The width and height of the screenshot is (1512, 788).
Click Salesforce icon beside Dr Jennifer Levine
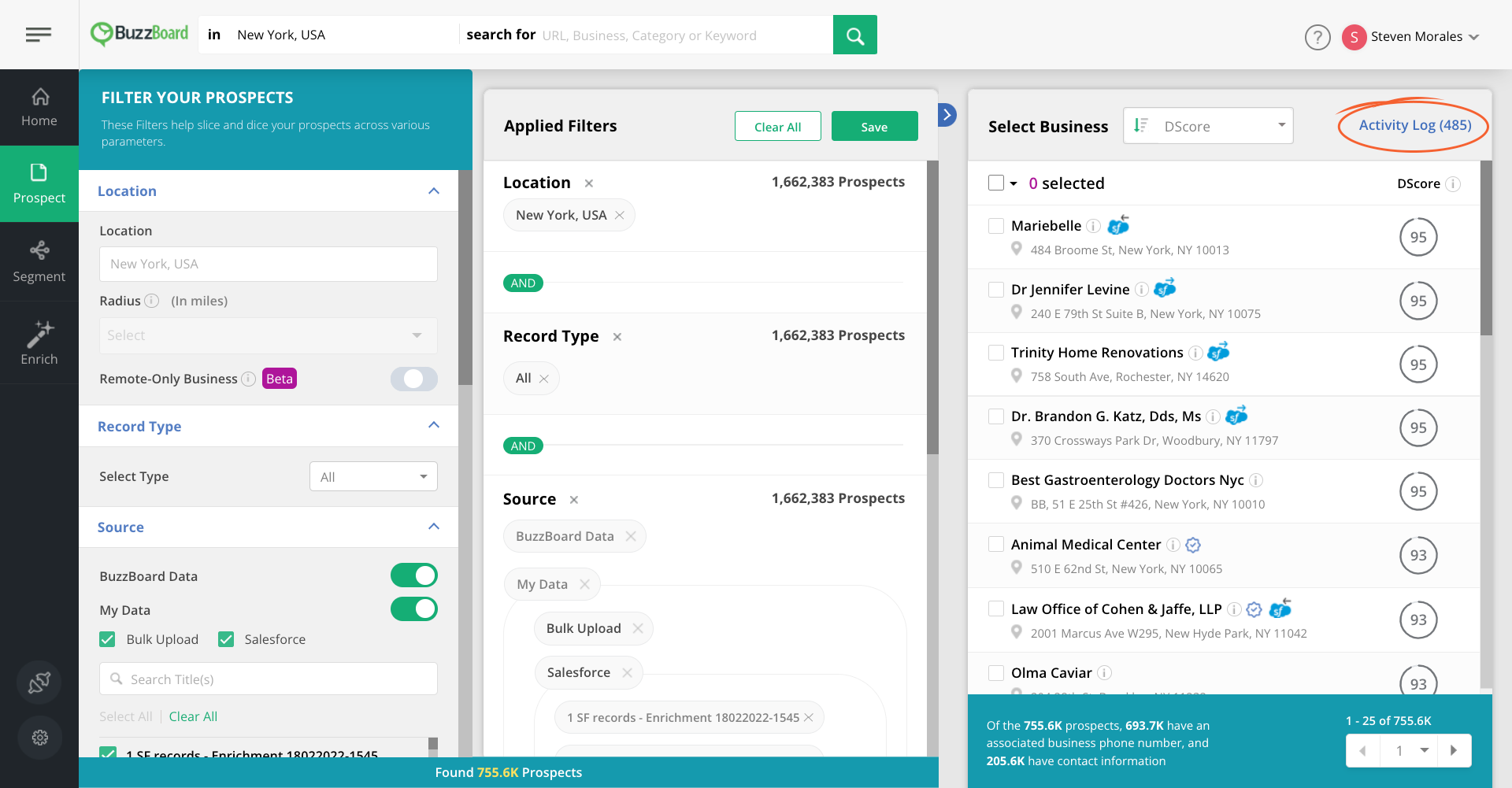pos(1165,288)
